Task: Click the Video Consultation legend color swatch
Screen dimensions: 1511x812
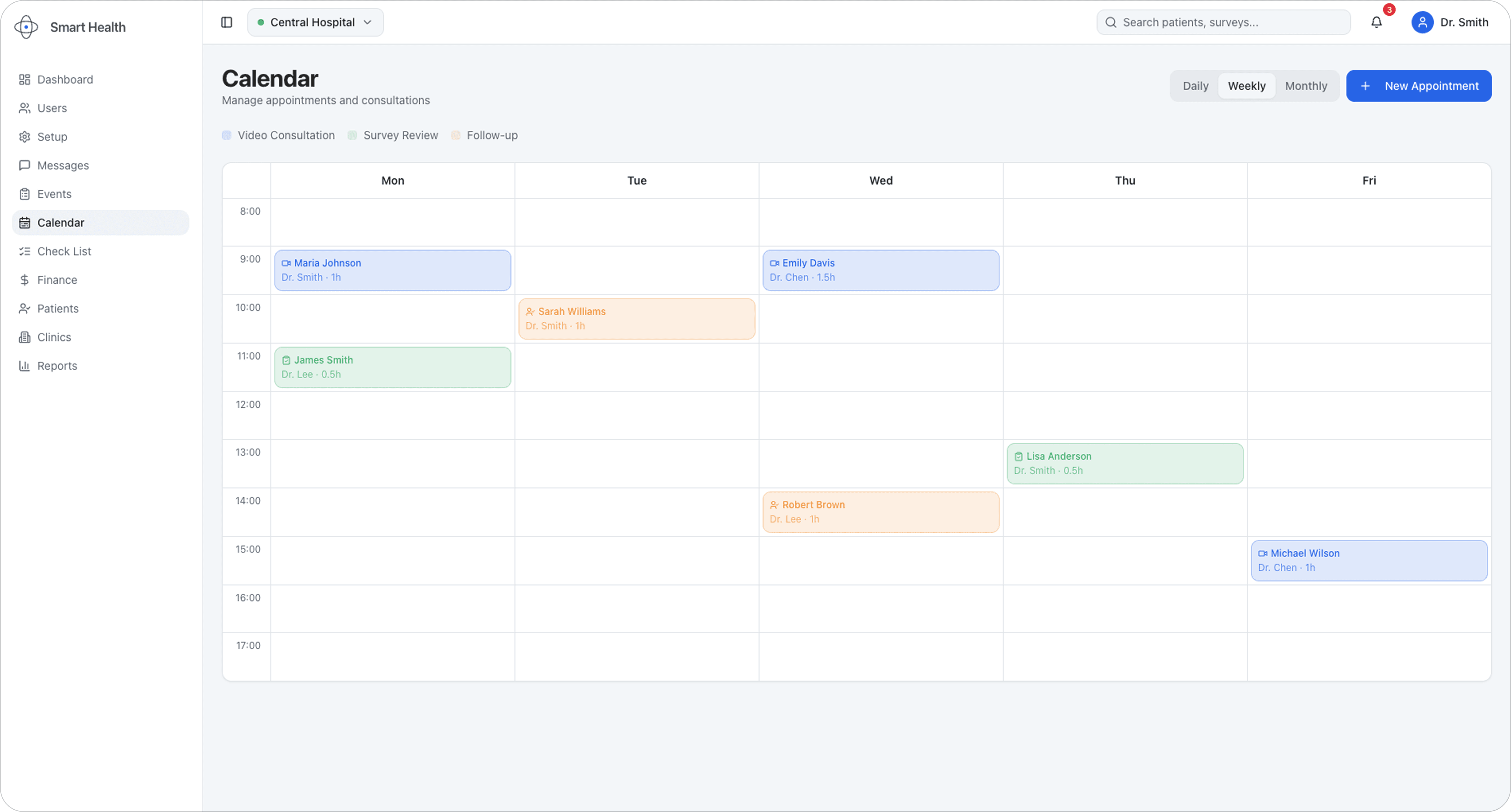Action: (x=226, y=135)
